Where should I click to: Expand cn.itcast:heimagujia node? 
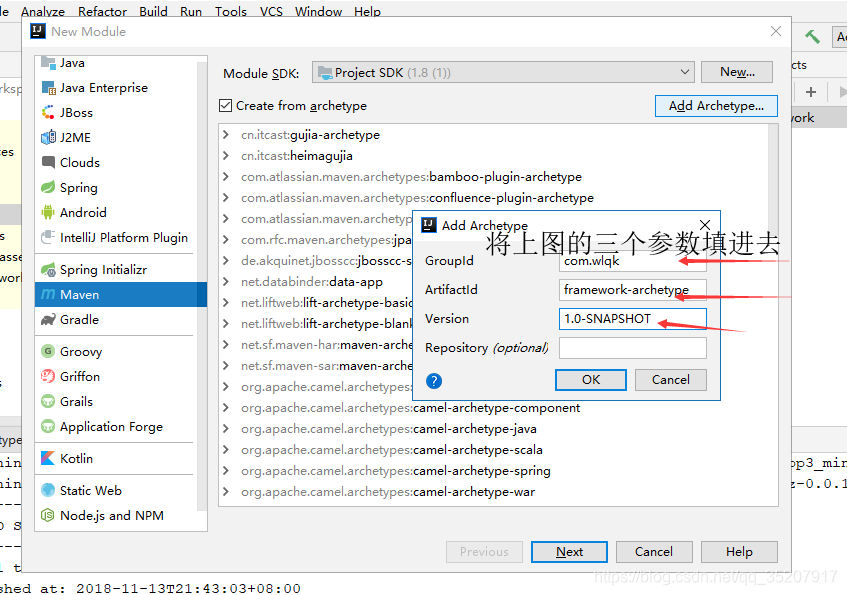[x=226, y=156]
